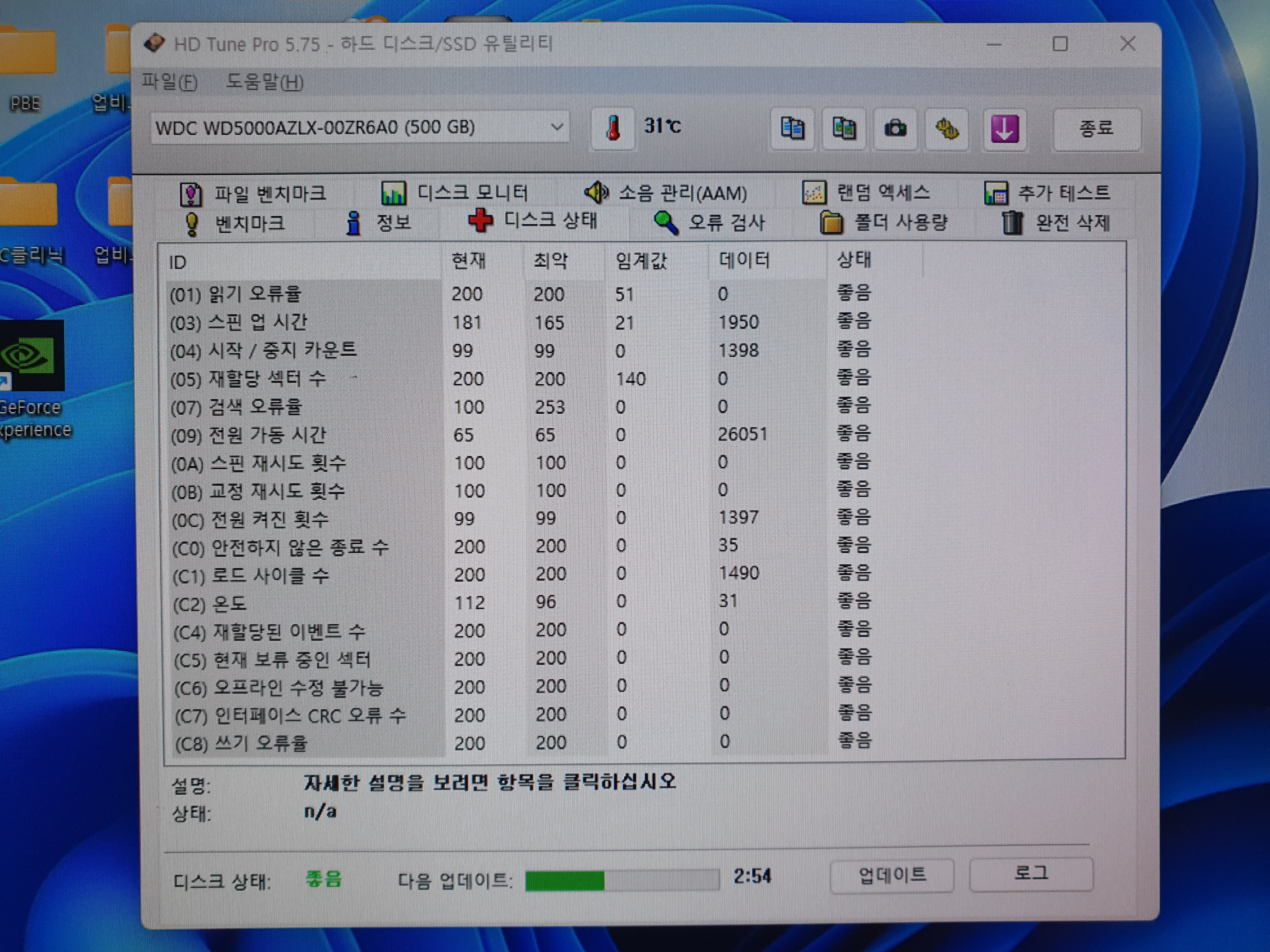Click the camera save screenshot icon

[895, 128]
